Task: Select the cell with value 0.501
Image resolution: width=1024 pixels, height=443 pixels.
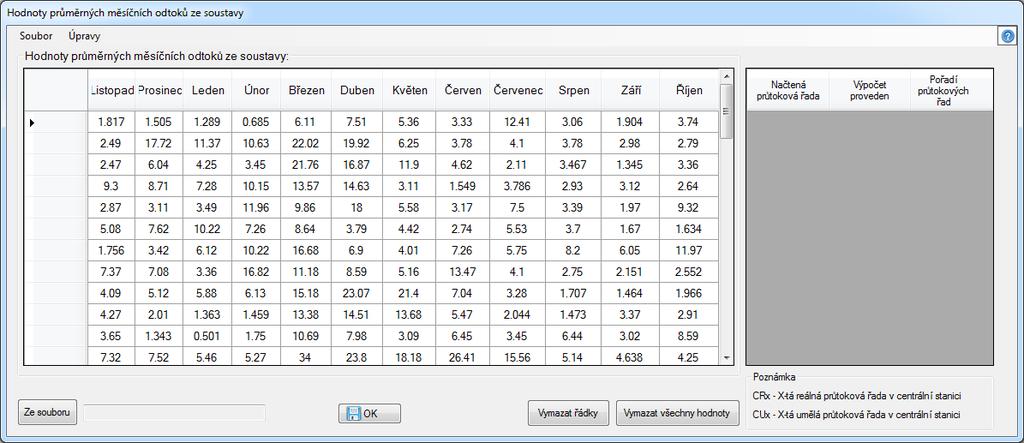Action: pos(208,336)
